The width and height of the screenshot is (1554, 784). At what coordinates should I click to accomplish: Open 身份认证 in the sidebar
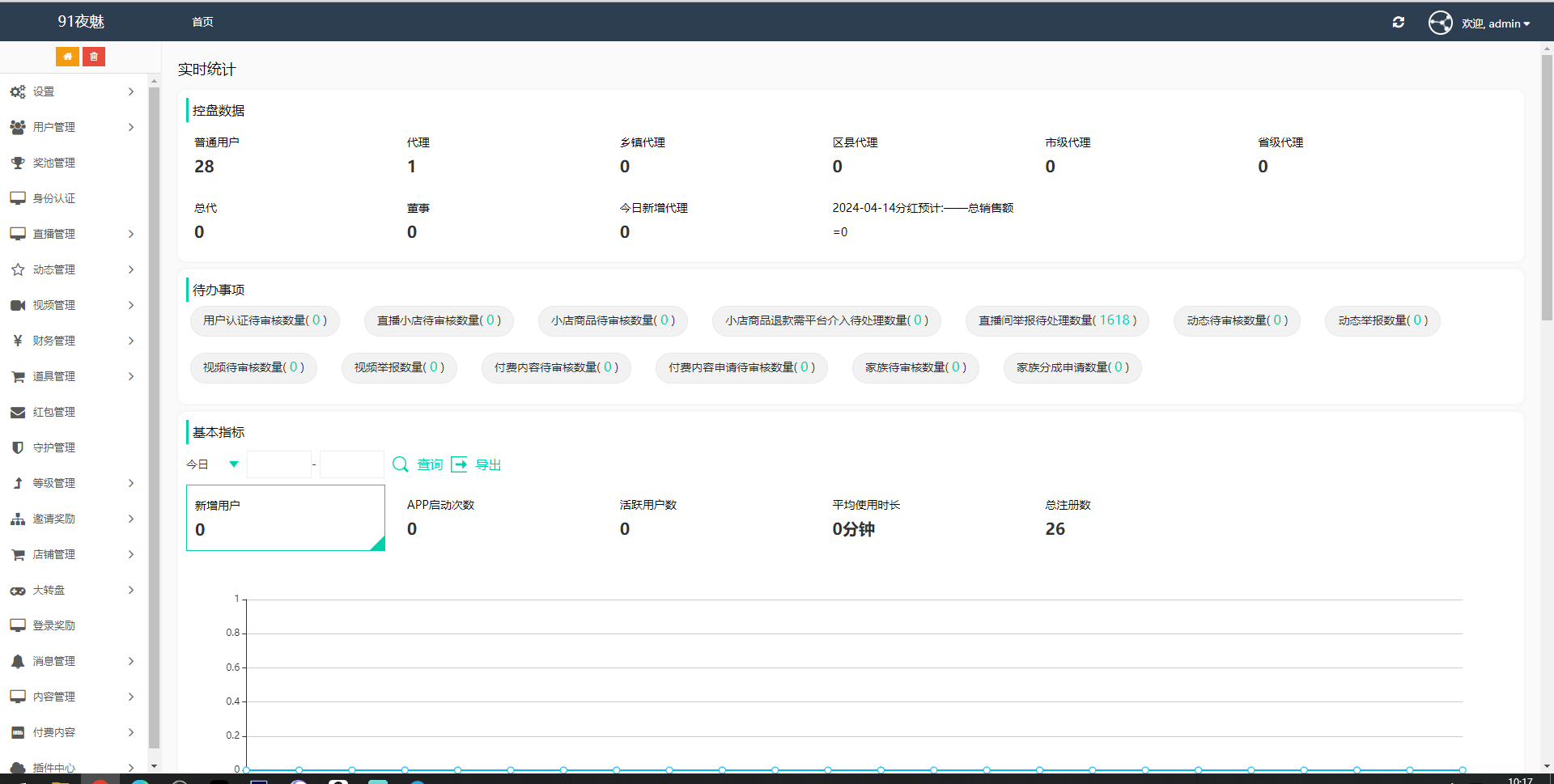click(54, 198)
